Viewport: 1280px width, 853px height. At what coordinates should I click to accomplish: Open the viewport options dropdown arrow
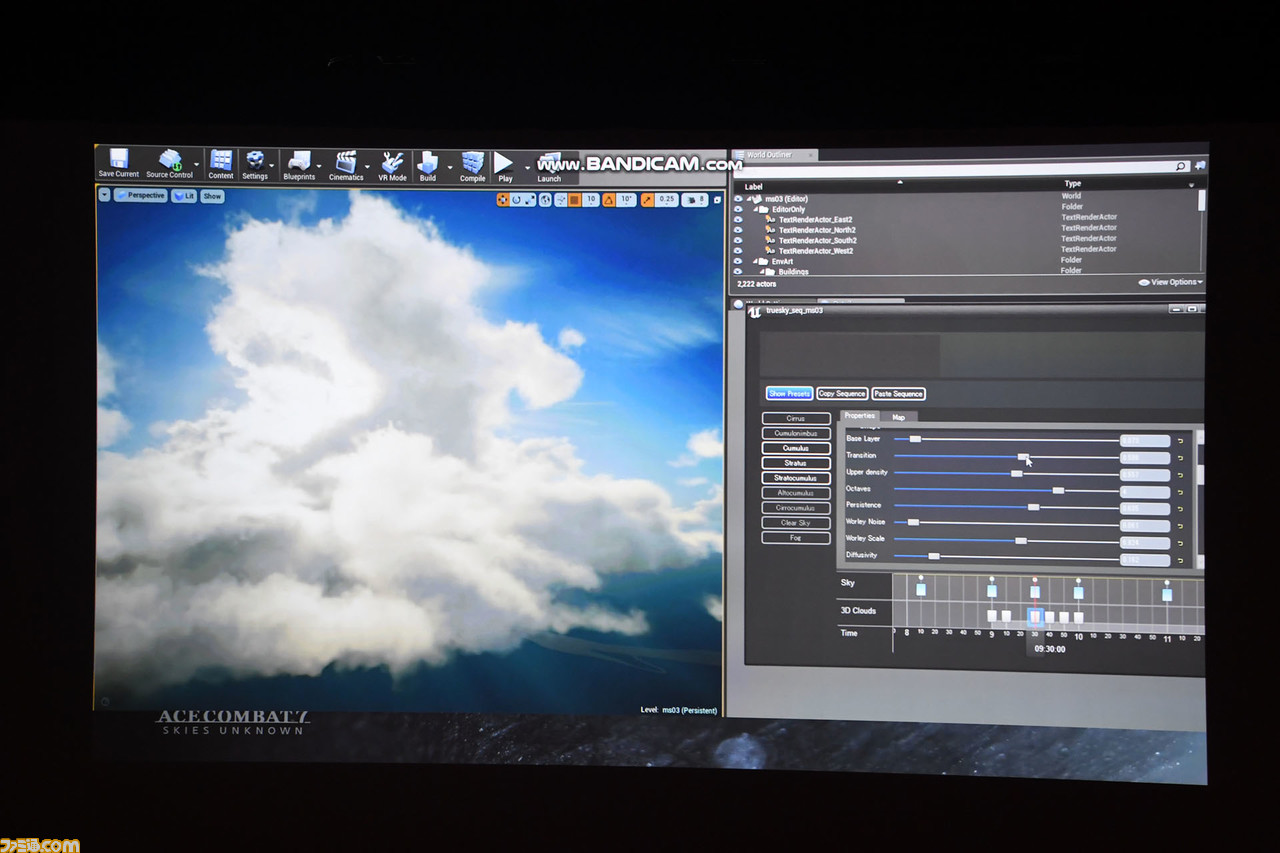(x=104, y=195)
